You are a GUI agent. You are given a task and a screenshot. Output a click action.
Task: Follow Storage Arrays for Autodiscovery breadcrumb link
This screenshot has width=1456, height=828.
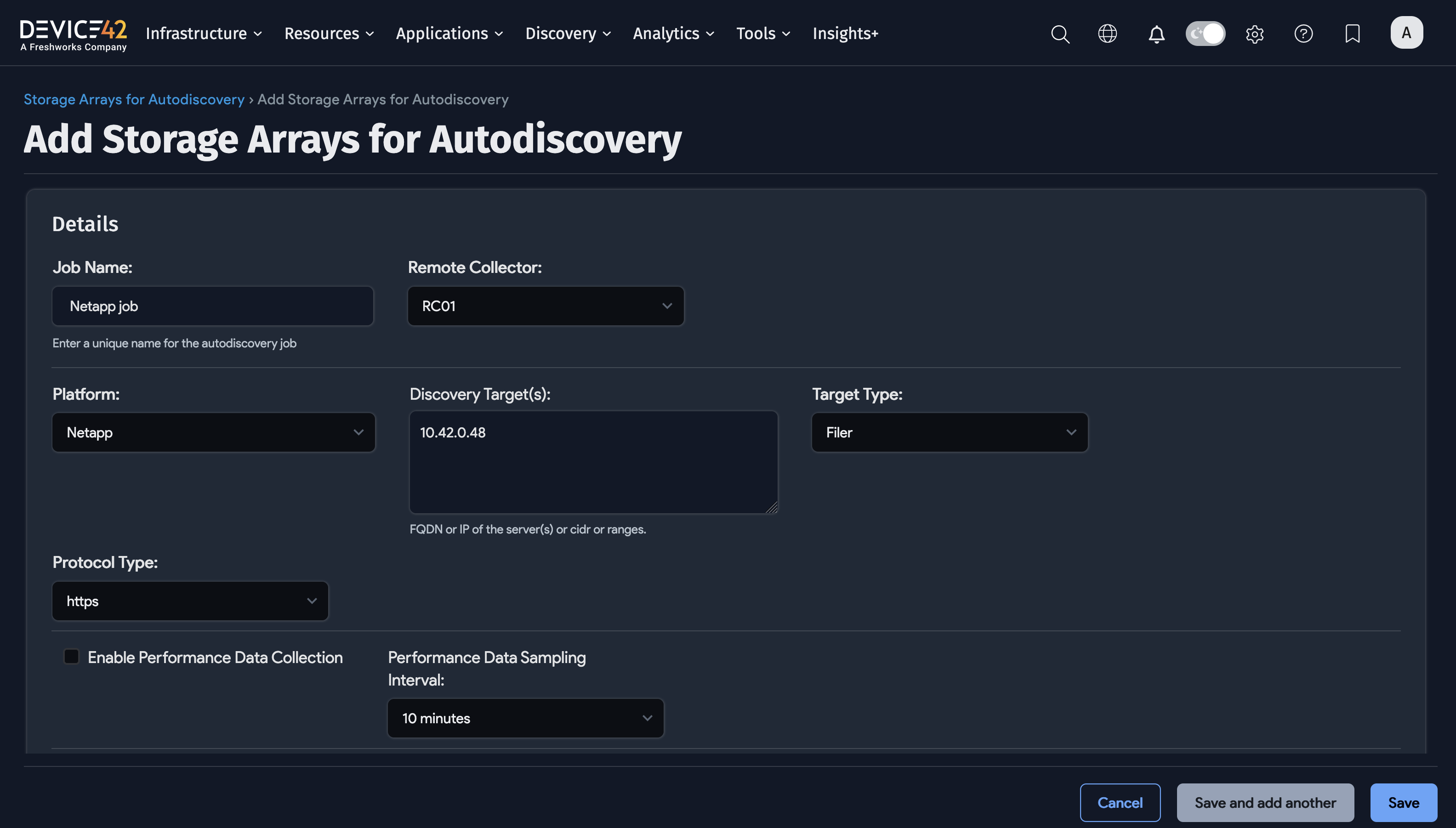[134, 99]
